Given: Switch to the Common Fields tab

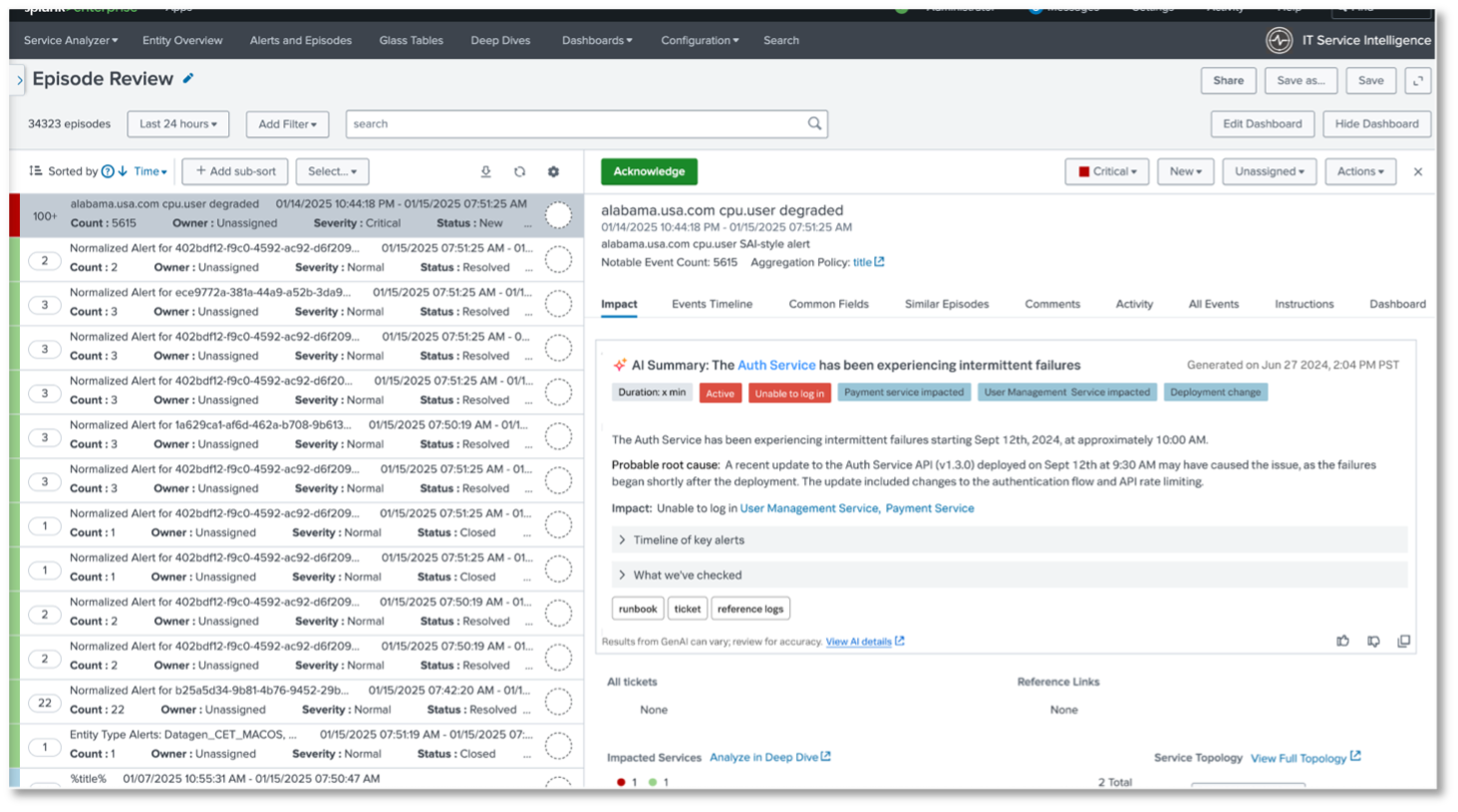Looking at the screenshot, I should point(828,304).
